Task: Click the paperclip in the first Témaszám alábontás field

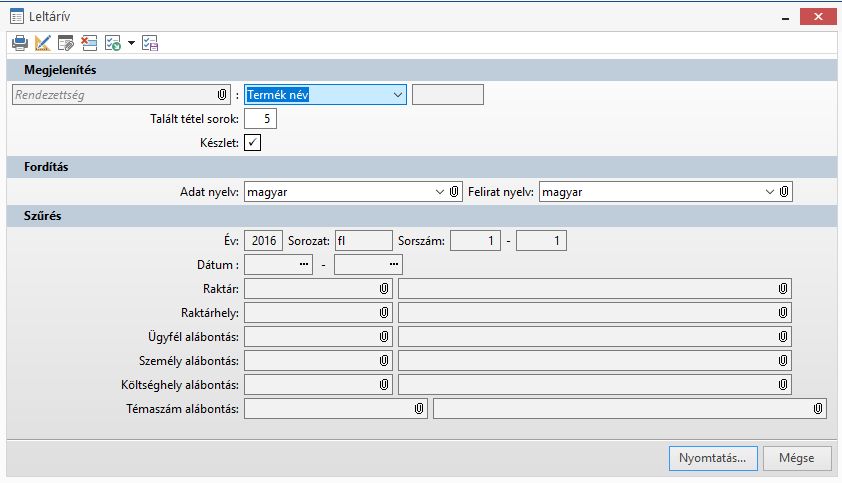Action: pyautogui.click(x=419, y=409)
